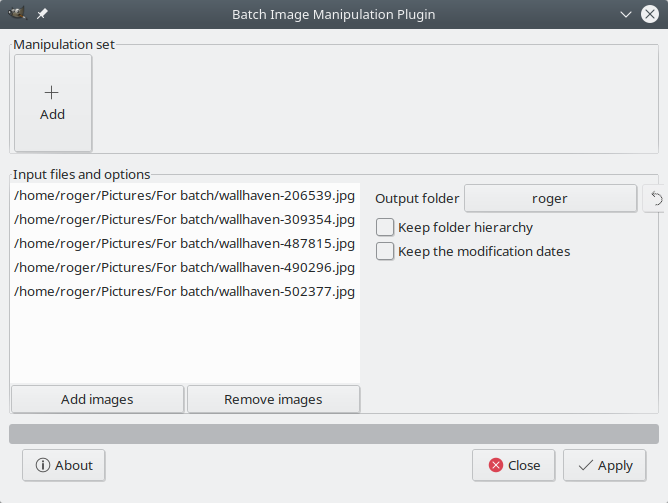The width and height of the screenshot is (668, 503).
Task: Reset output folder with the undo arrow
Action: coord(656,199)
